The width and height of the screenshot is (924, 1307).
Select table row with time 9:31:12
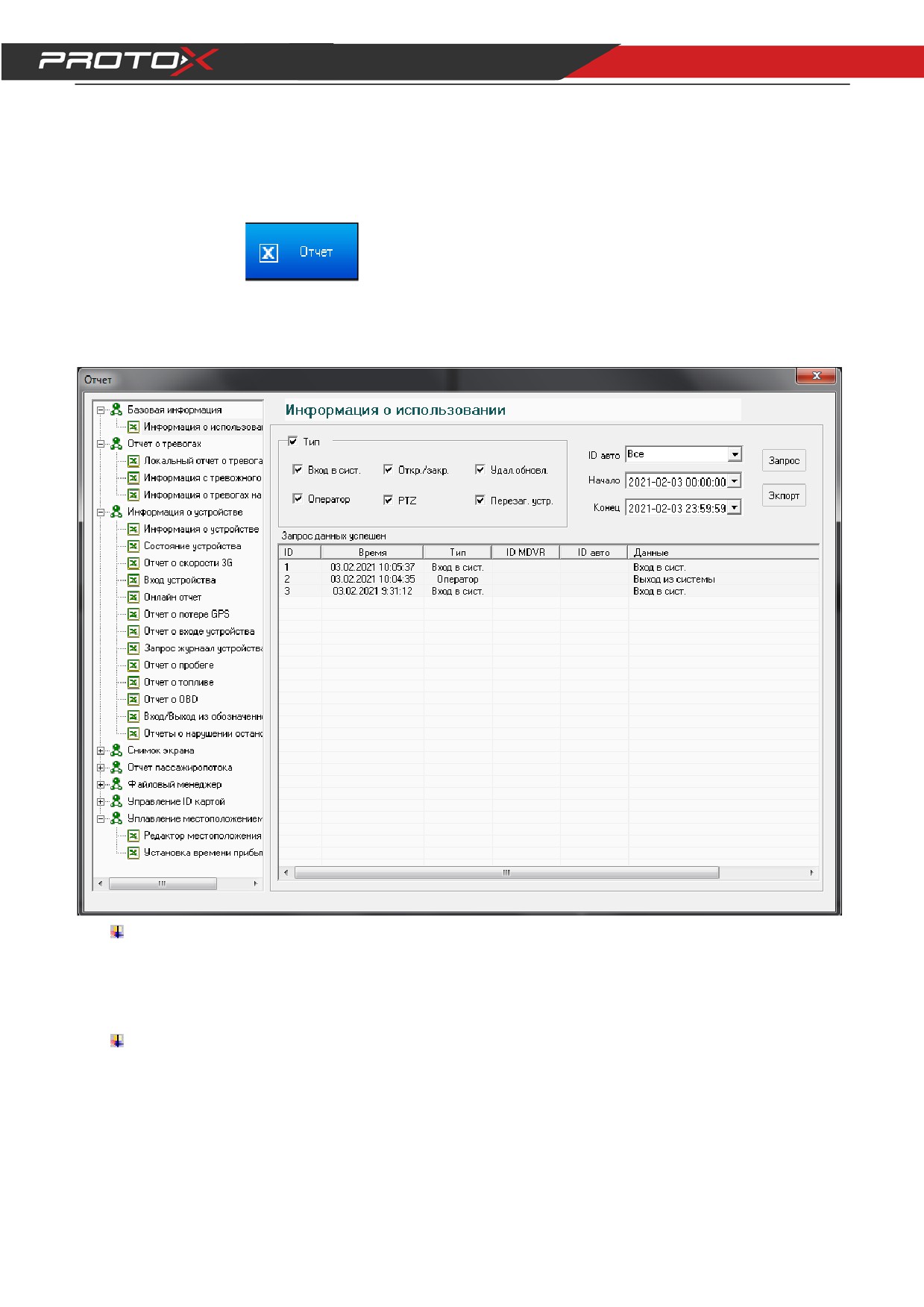(x=549, y=591)
